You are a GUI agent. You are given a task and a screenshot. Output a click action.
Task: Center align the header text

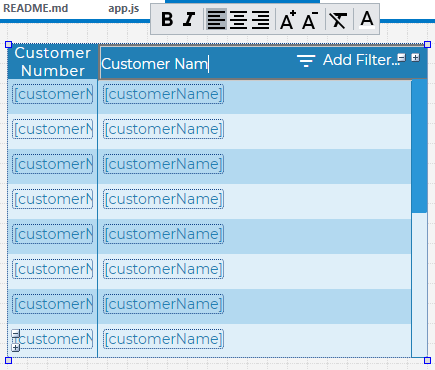238,19
